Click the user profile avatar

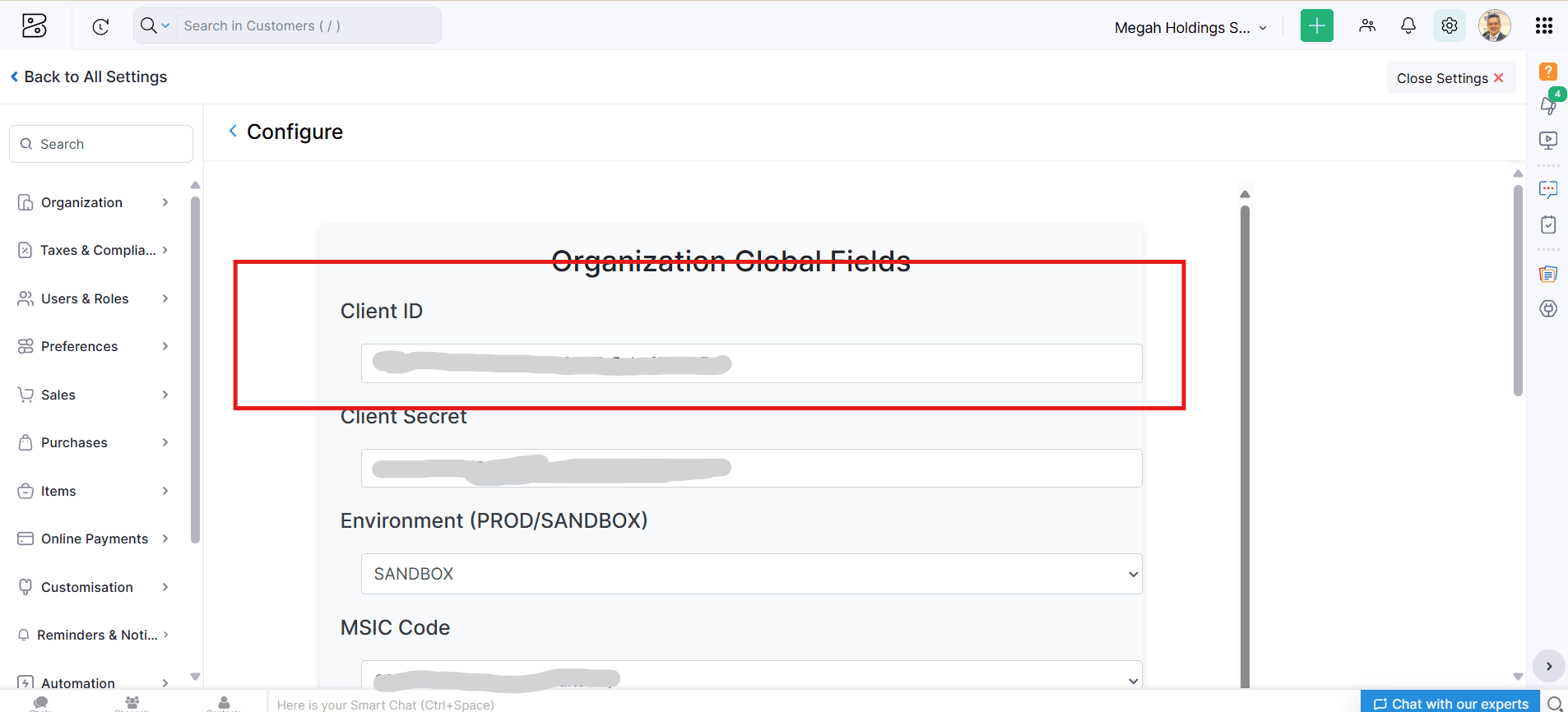point(1495,25)
